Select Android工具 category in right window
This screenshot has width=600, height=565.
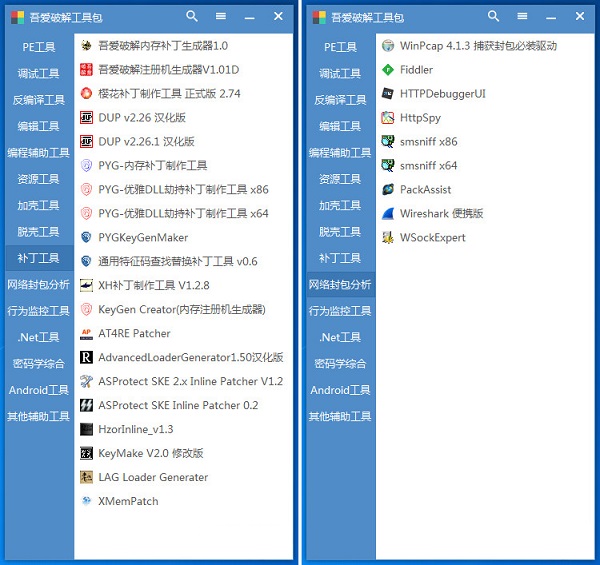[340, 390]
